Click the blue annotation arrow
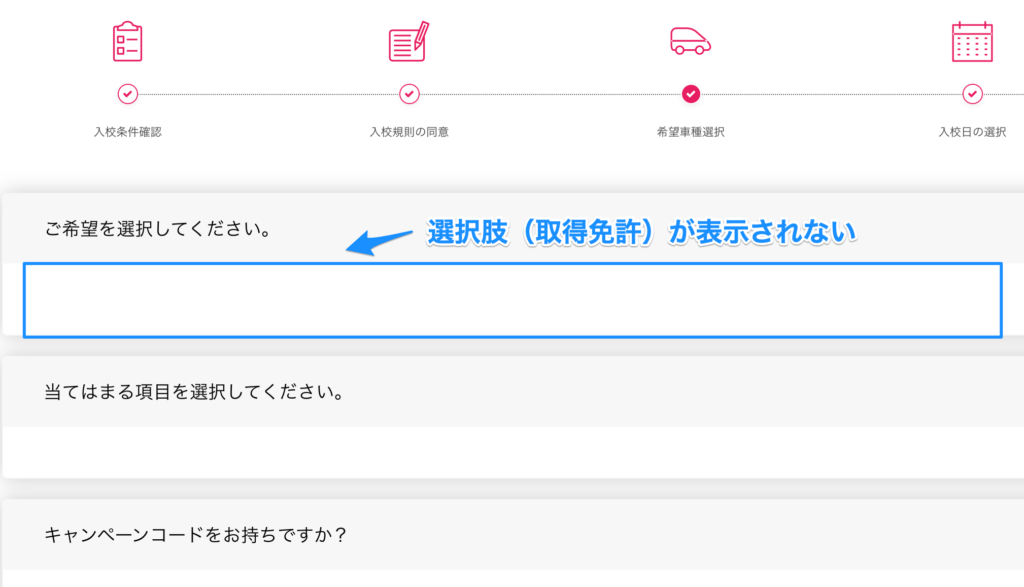The width and height of the screenshot is (1024, 587). [x=379, y=241]
